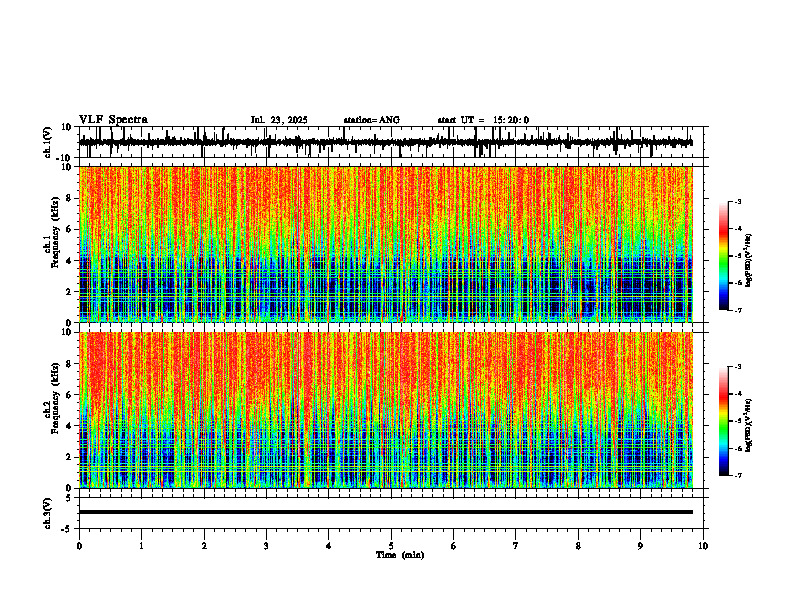792x612 pixels.
Task: Click the 'Jul 23, 2025' date text
Action: 279,120
